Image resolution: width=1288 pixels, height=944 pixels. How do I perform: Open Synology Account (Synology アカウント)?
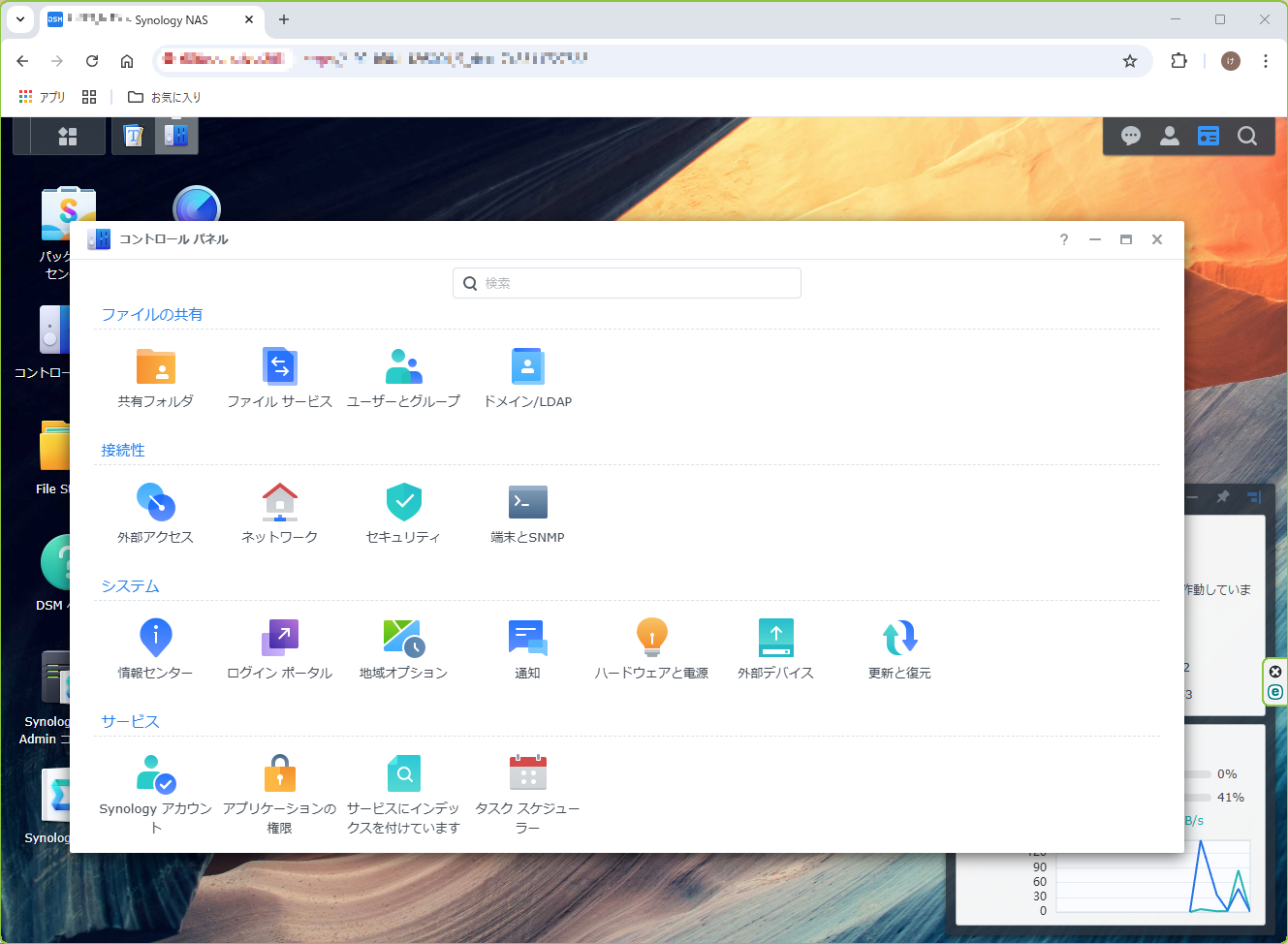[155, 795]
